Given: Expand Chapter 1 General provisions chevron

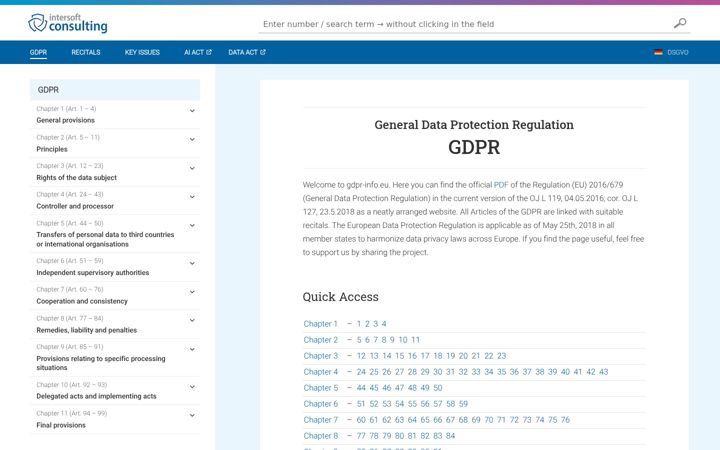Looking at the screenshot, I should [192, 111].
